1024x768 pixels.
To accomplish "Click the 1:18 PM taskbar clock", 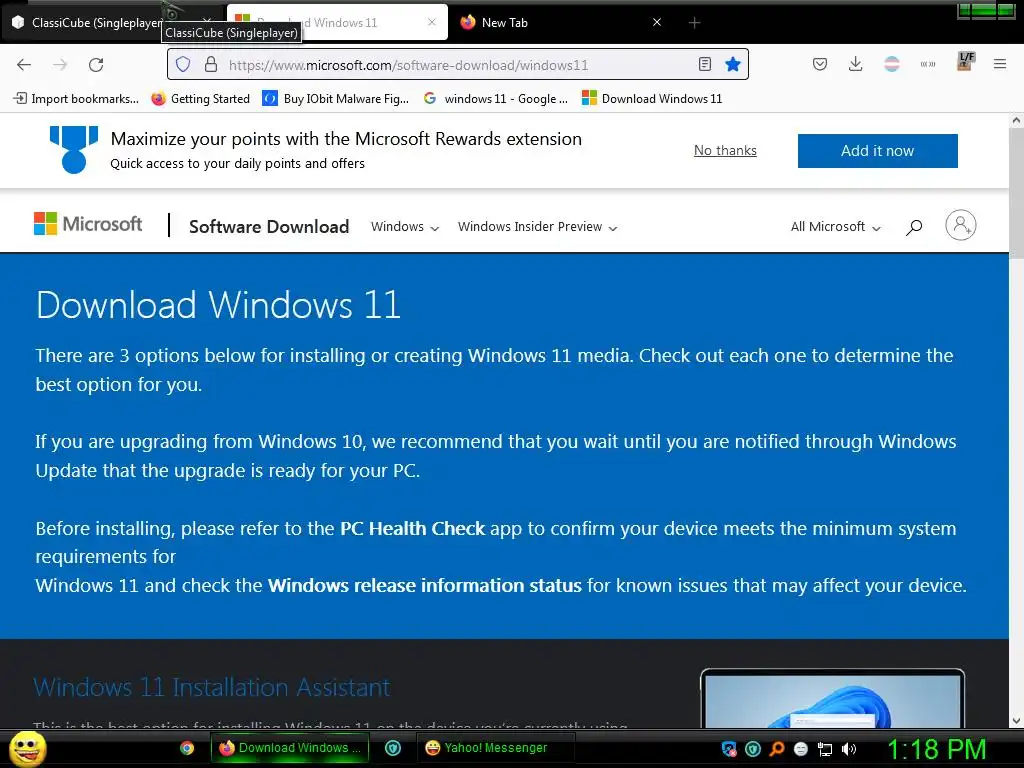I will [x=936, y=749].
